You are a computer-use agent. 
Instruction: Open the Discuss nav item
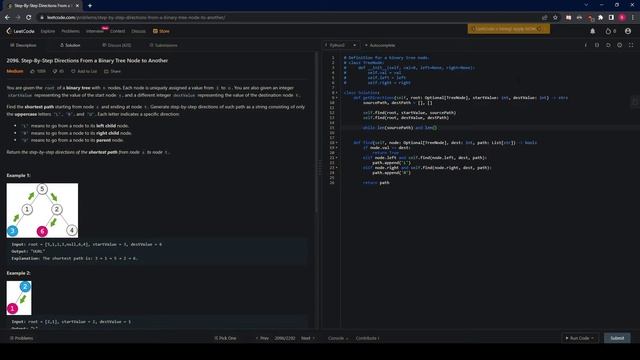click(138, 31)
